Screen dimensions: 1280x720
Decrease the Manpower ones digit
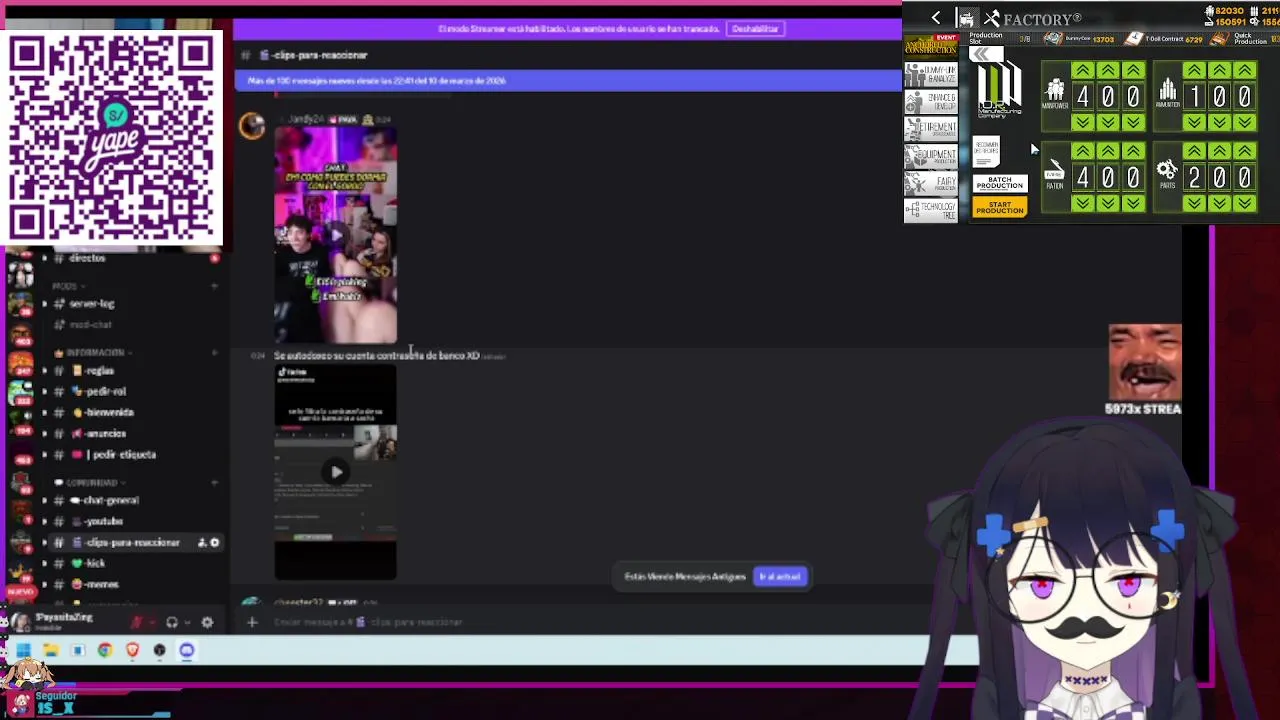coord(1133,122)
